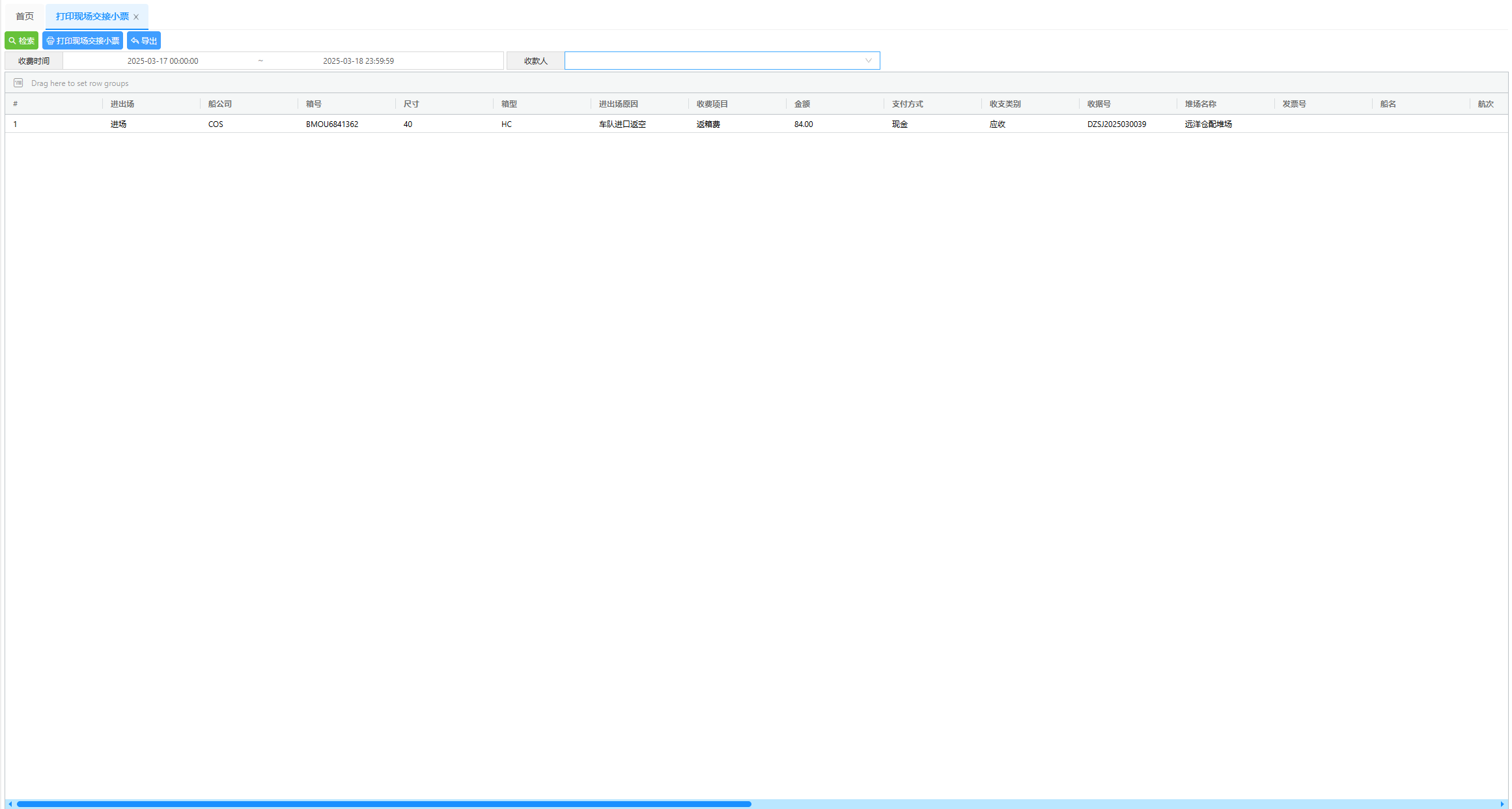This screenshot has width=1512, height=809.
Task: Click the end date 2025-03-18 23:59:59 field
Action: point(358,61)
